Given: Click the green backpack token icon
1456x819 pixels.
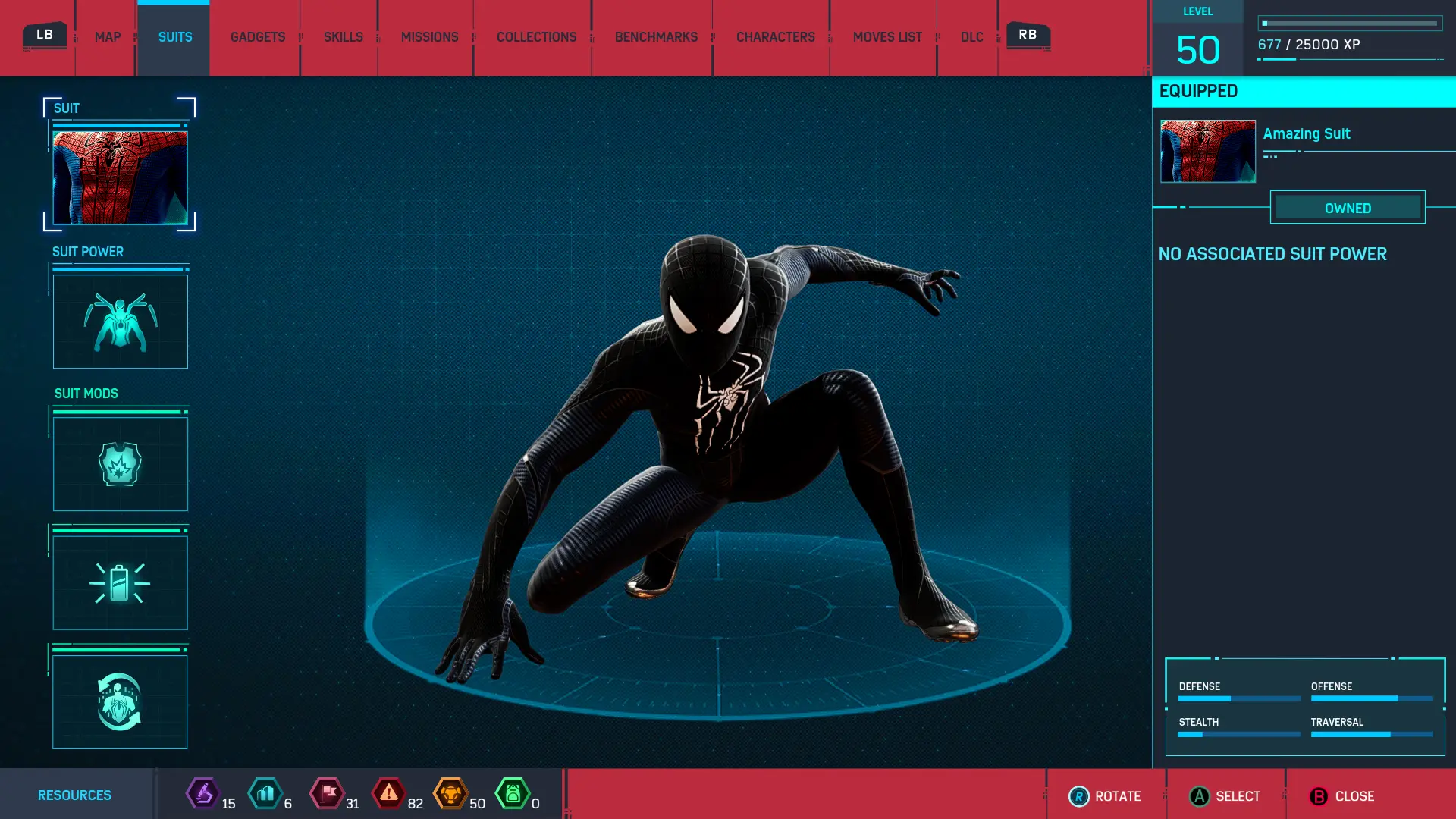Looking at the screenshot, I should pyautogui.click(x=513, y=794).
